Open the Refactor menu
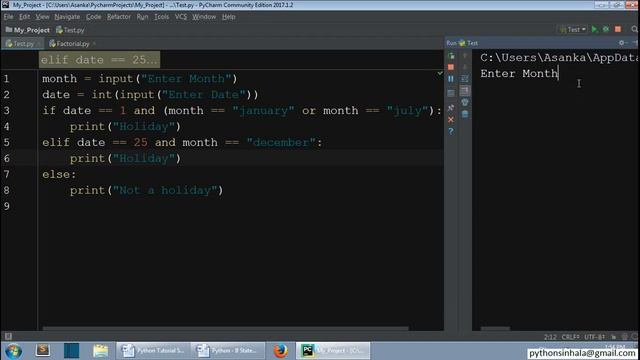 click(x=119, y=17)
